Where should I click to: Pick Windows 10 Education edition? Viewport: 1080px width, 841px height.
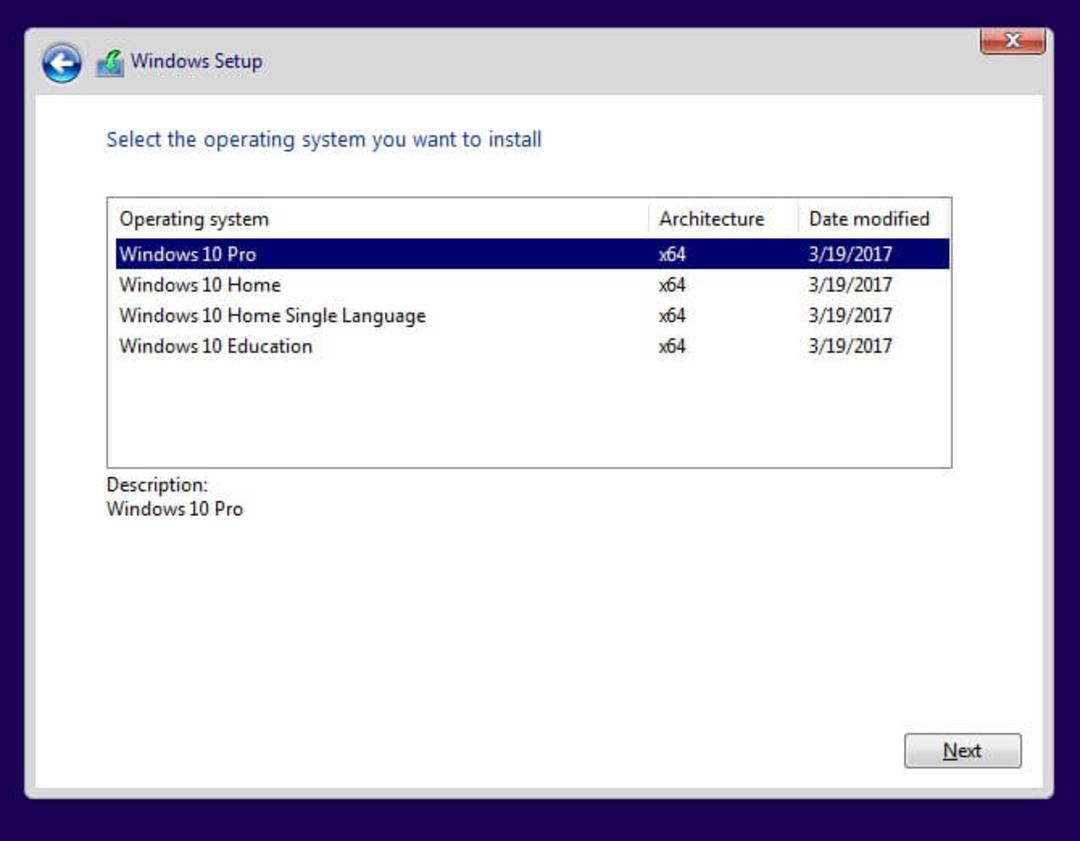point(532,346)
